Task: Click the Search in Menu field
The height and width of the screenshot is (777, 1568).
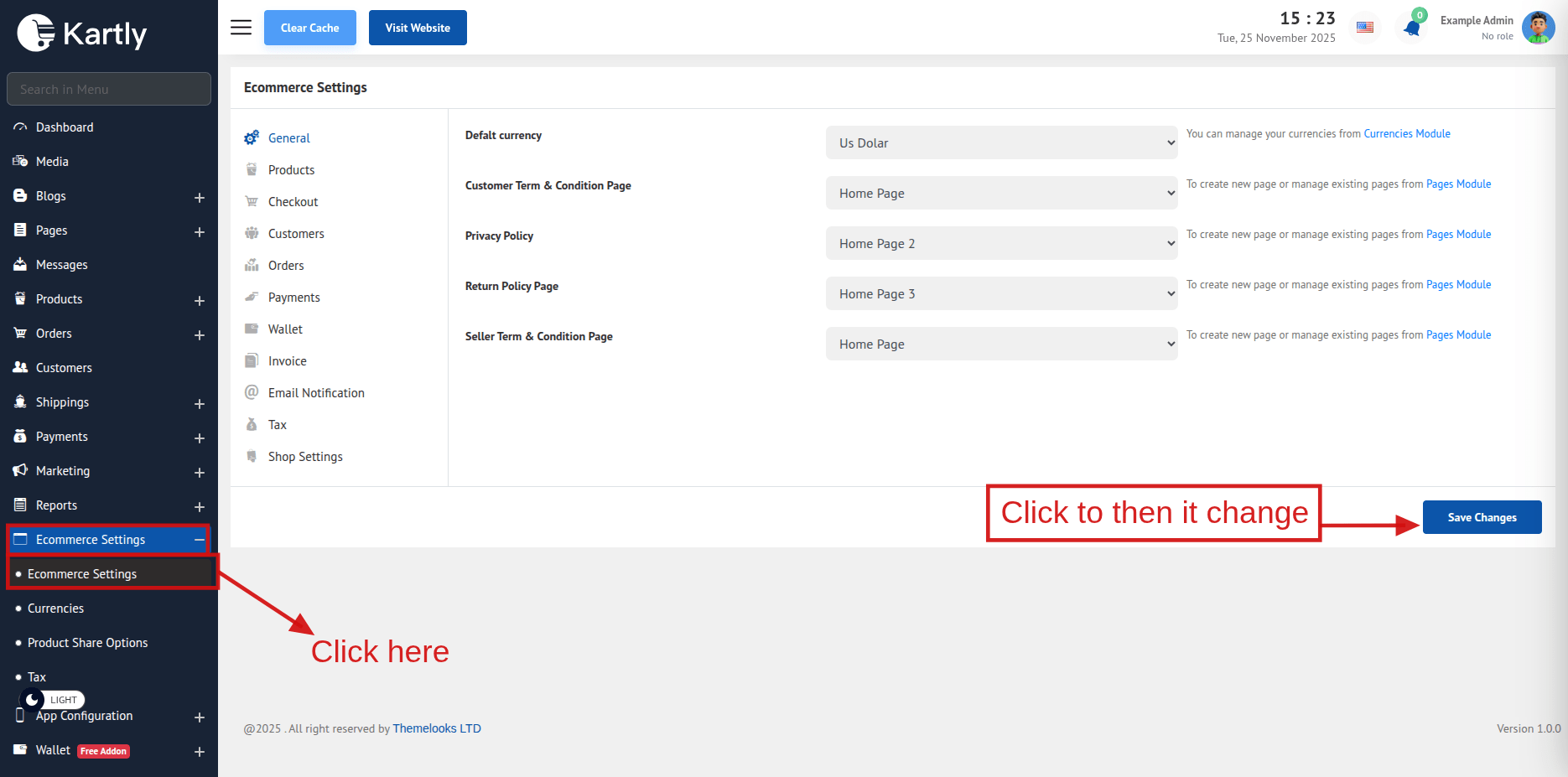Action: [109, 90]
